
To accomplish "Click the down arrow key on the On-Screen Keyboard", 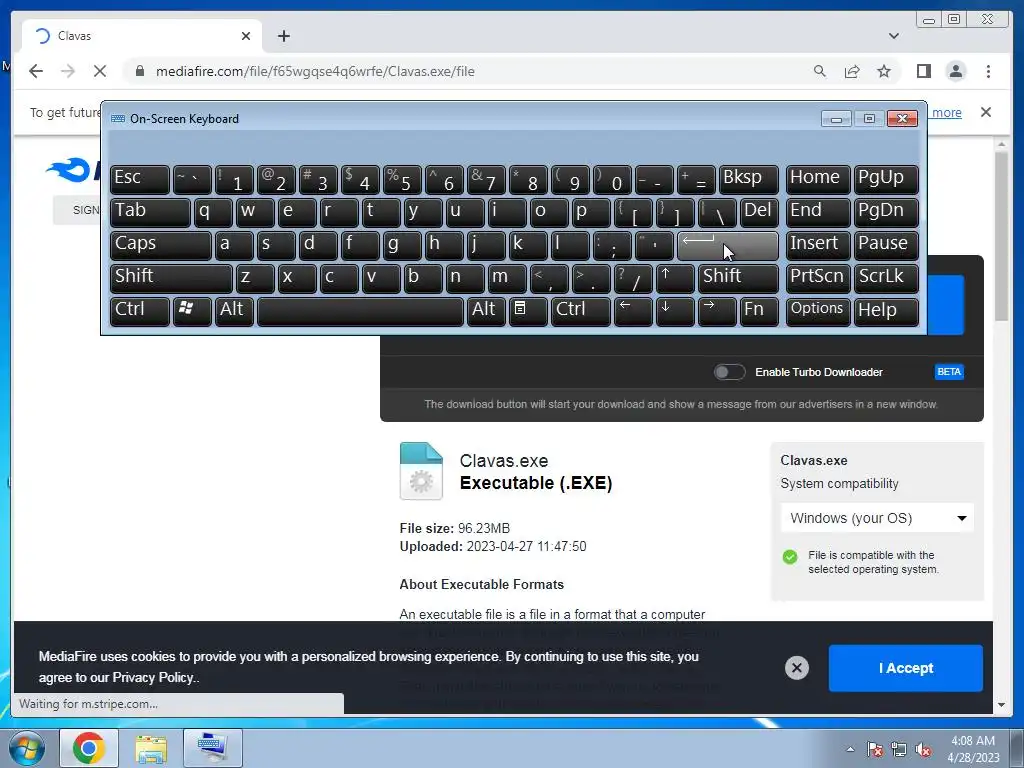I will 675,311.
